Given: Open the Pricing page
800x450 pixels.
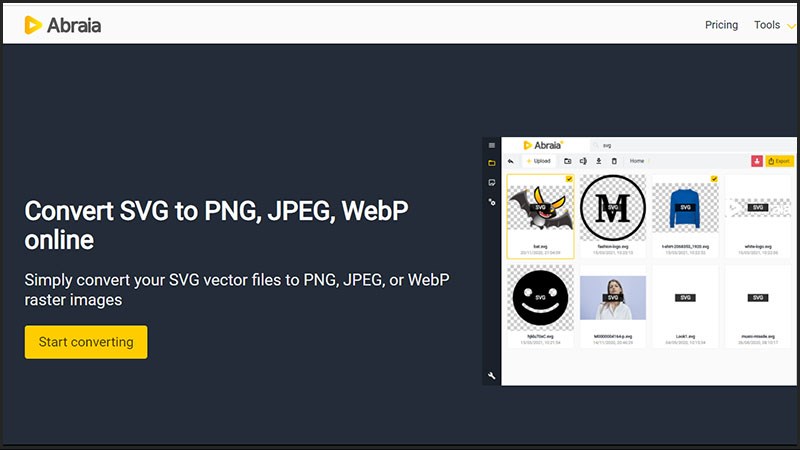Looking at the screenshot, I should click(x=721, y=25).
